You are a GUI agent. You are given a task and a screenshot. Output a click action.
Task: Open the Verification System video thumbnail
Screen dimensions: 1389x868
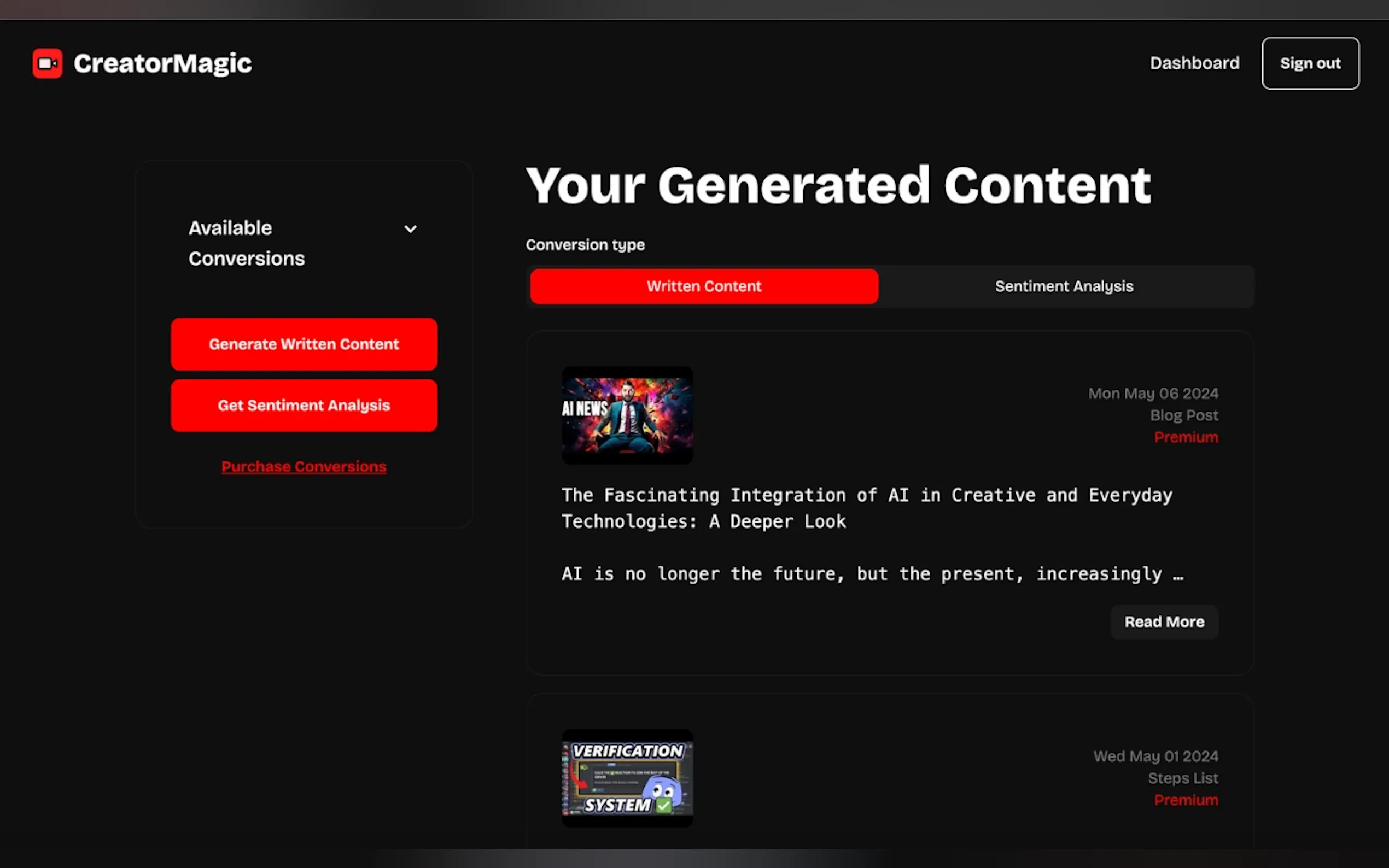[627, 778]
